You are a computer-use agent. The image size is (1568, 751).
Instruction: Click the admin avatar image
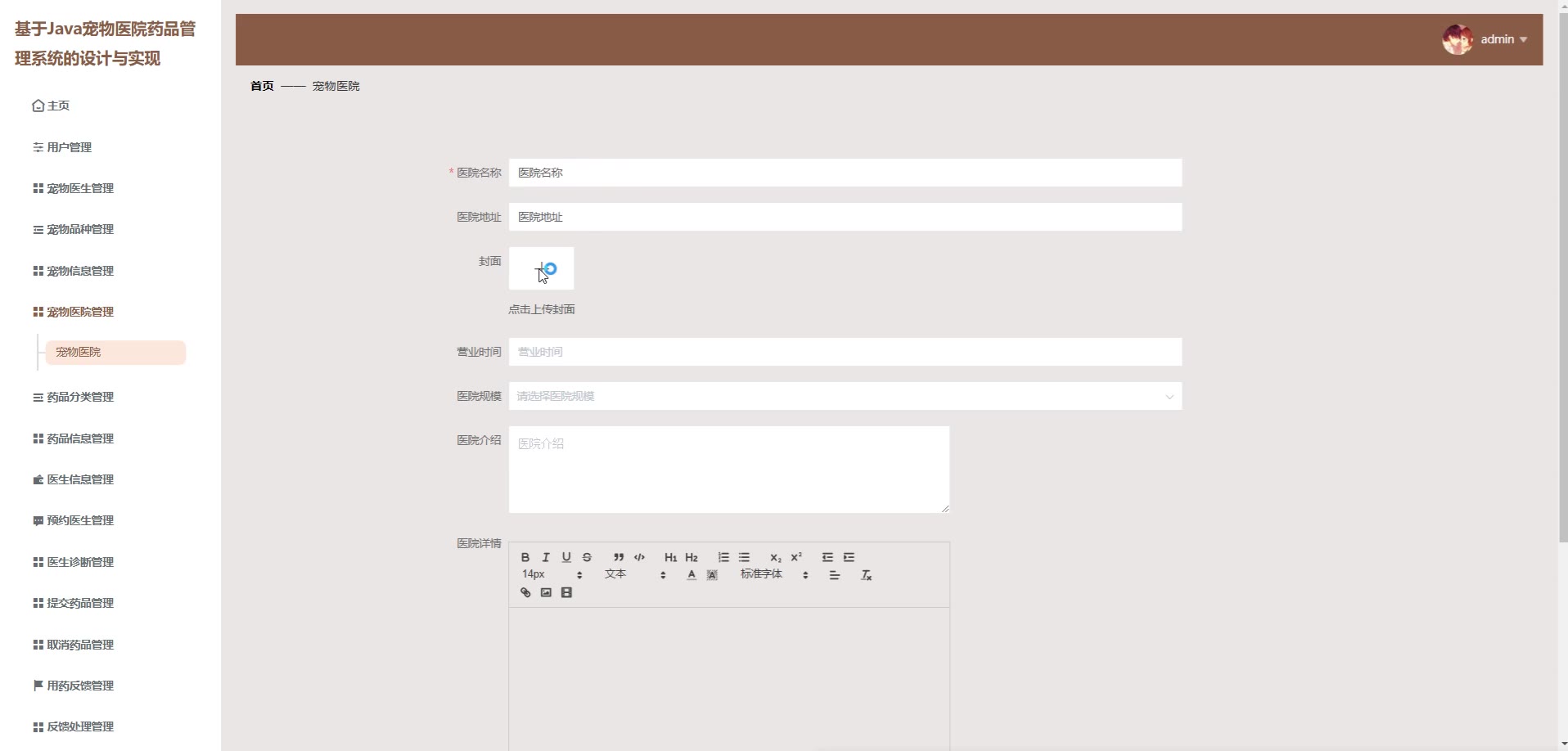coord(1458,39)
